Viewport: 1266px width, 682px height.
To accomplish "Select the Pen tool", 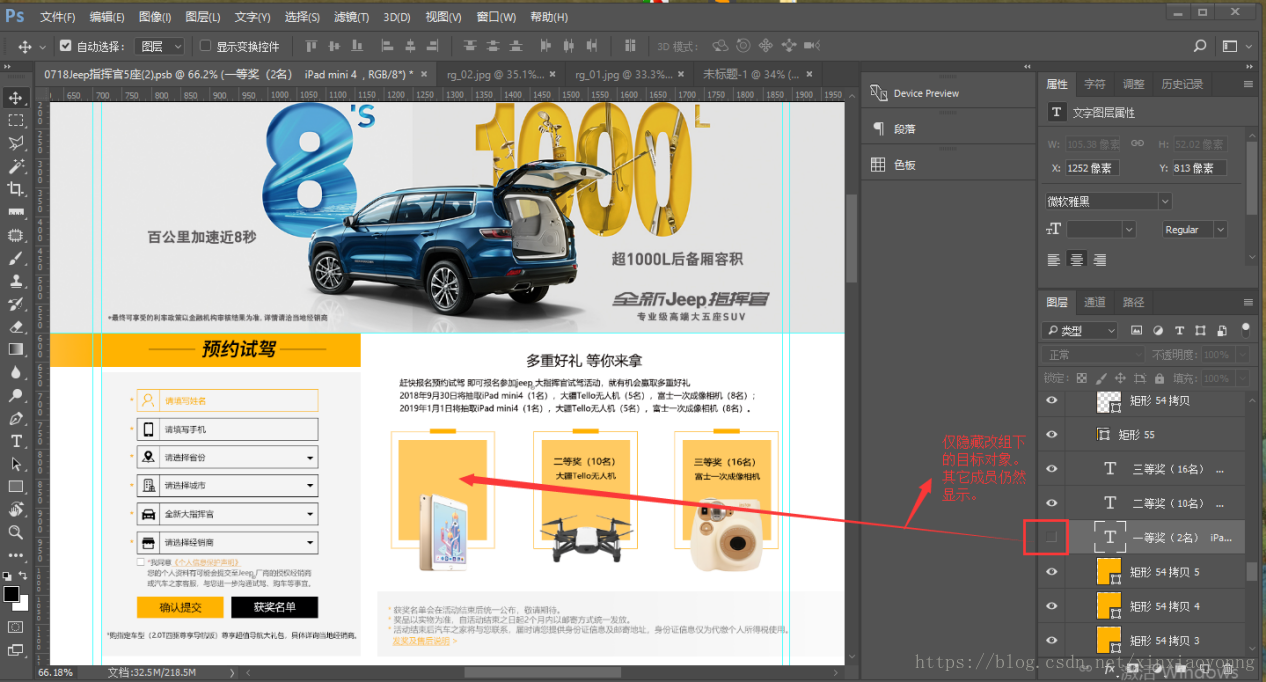I will click(15, 418).
